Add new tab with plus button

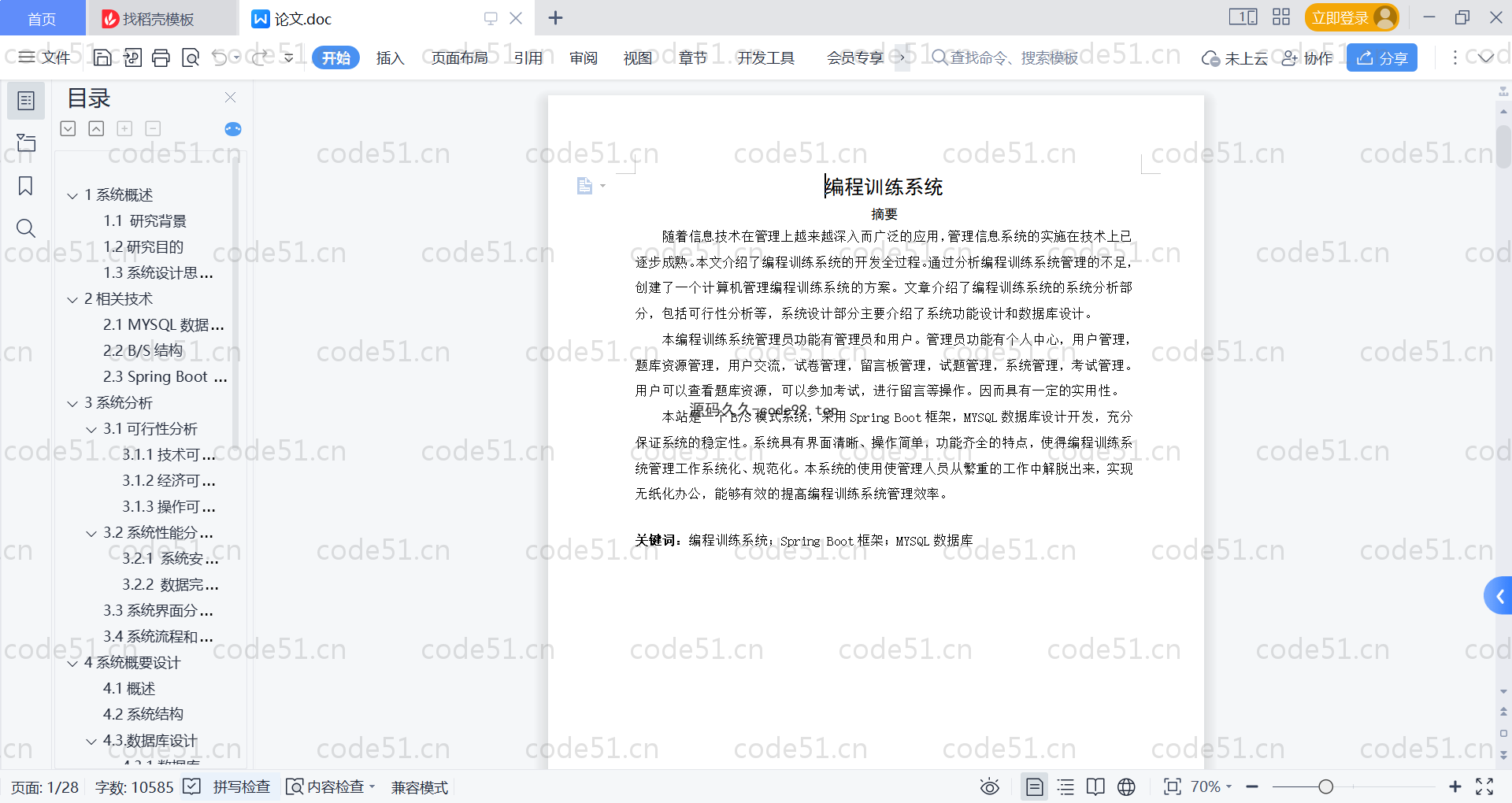pos(555,17)
